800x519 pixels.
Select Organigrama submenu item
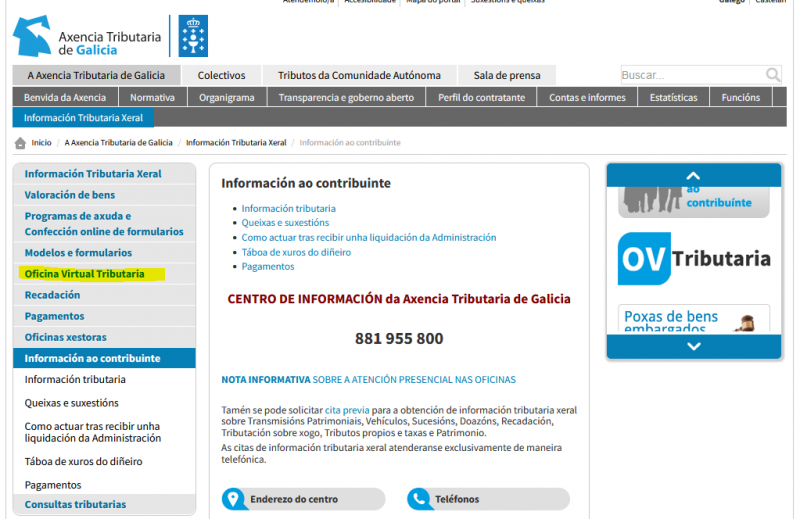227,97
